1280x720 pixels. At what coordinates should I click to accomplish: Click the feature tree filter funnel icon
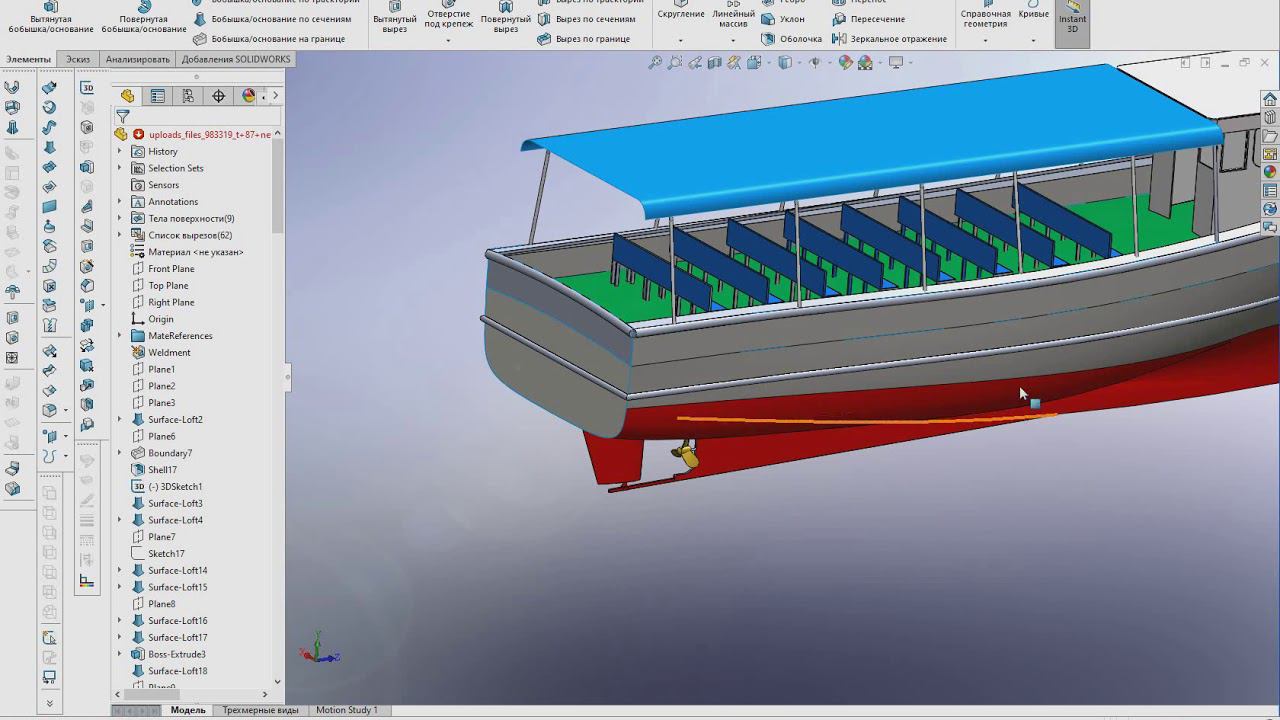123,116
